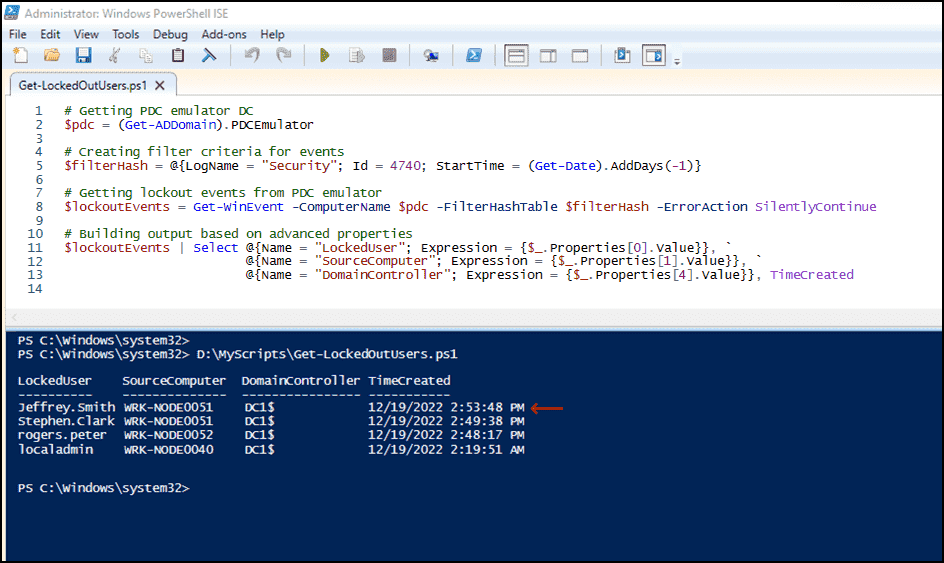Screen dimensions: 944x563
Task: Open a script with the folder icon
Action: coord(52,56)
